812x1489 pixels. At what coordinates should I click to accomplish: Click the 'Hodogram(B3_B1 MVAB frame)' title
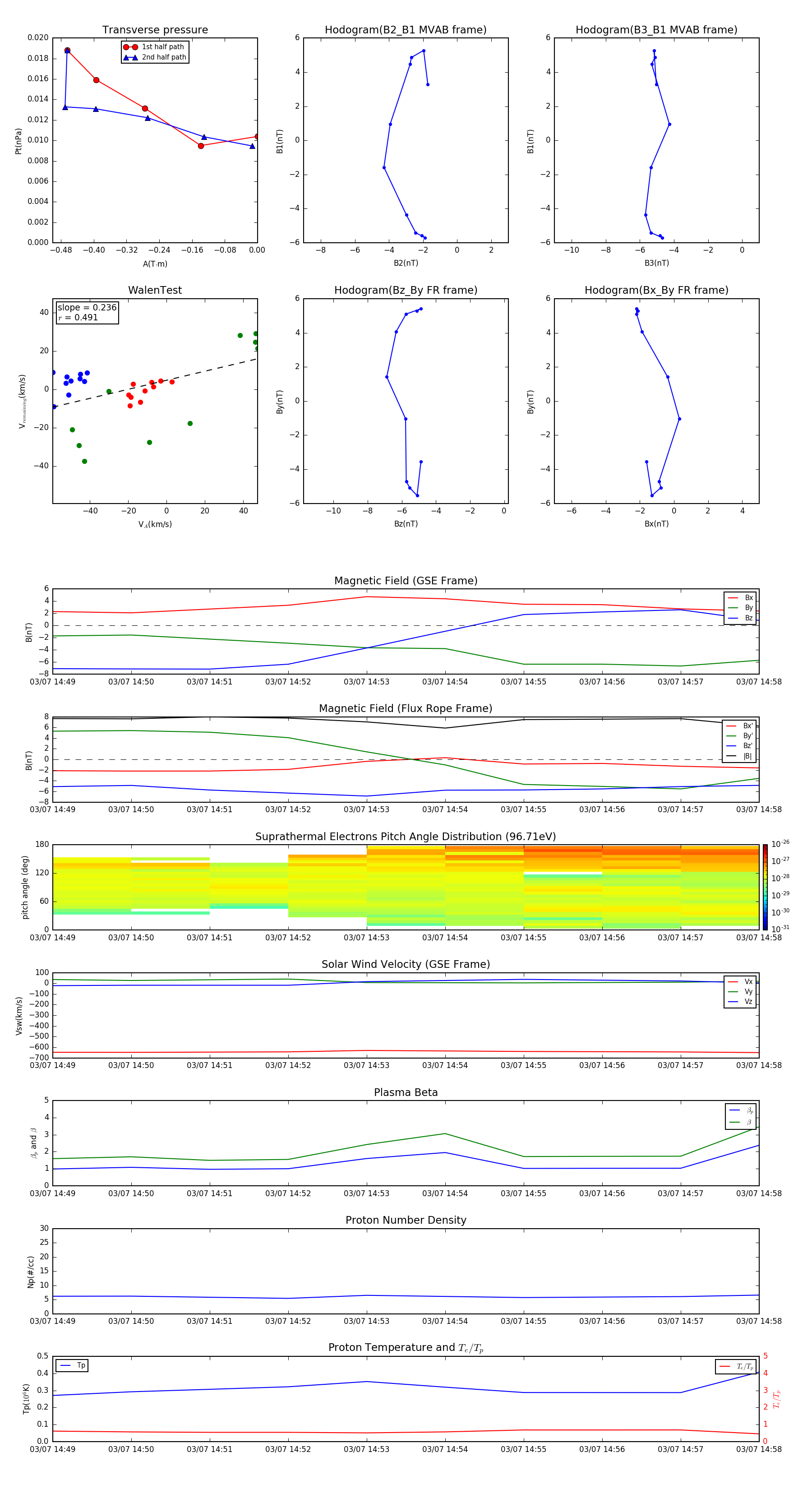(x=656, y=30)
